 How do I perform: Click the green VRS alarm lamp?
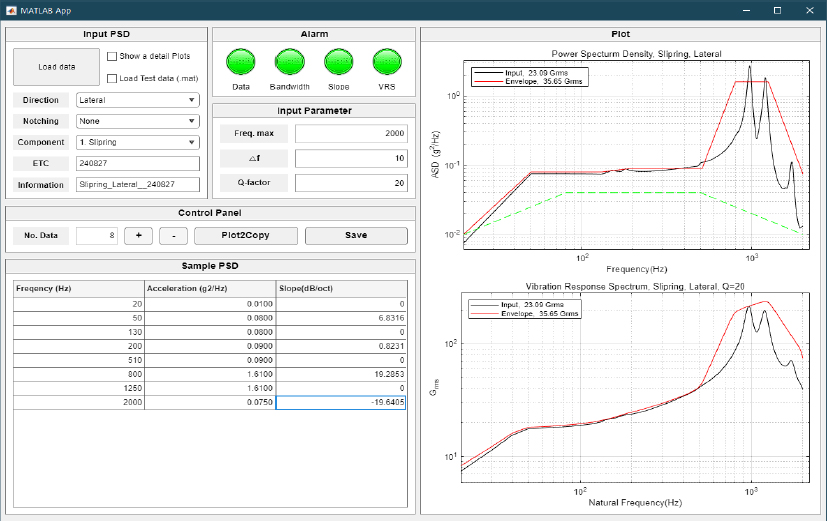pyautogui.click(x=387, y=62)
